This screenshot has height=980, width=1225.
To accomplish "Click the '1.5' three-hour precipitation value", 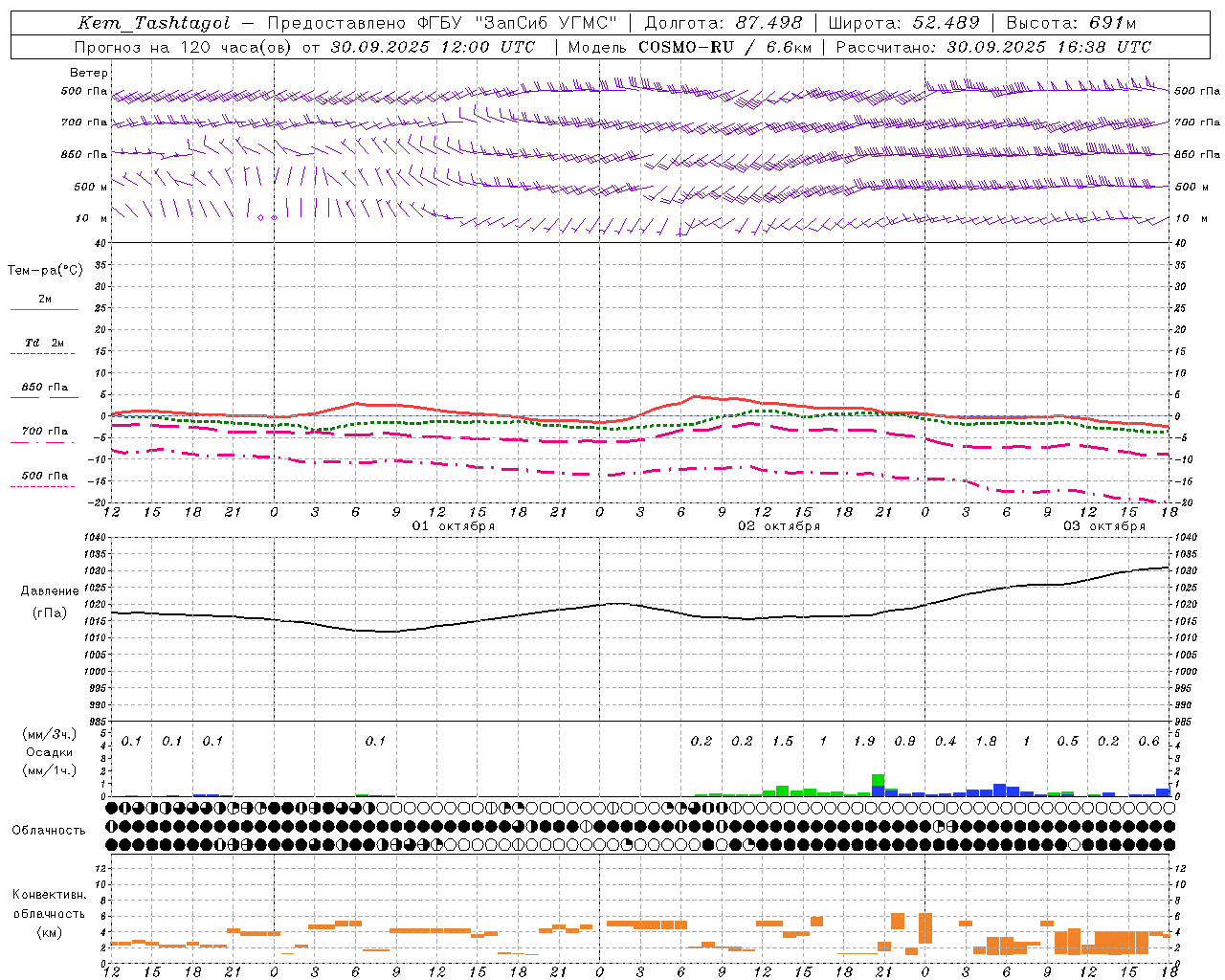I will (x=783, y=742).
